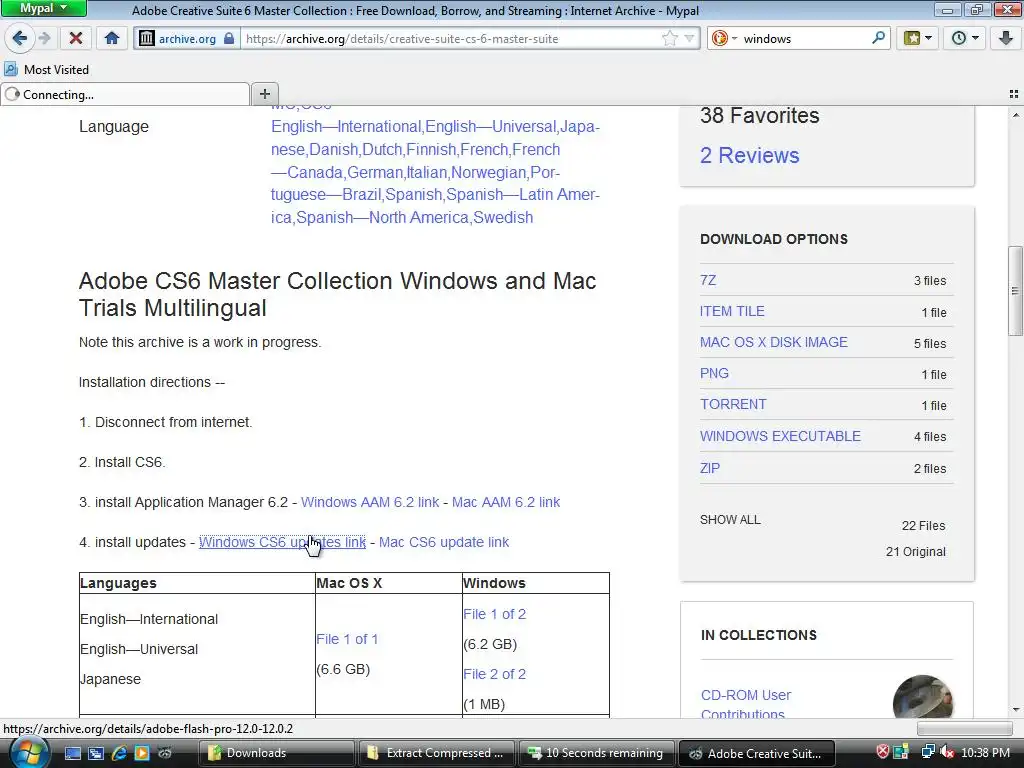1024x768 pixels.
Task: Open the browser home page
Action: click(x=112, y=38)
